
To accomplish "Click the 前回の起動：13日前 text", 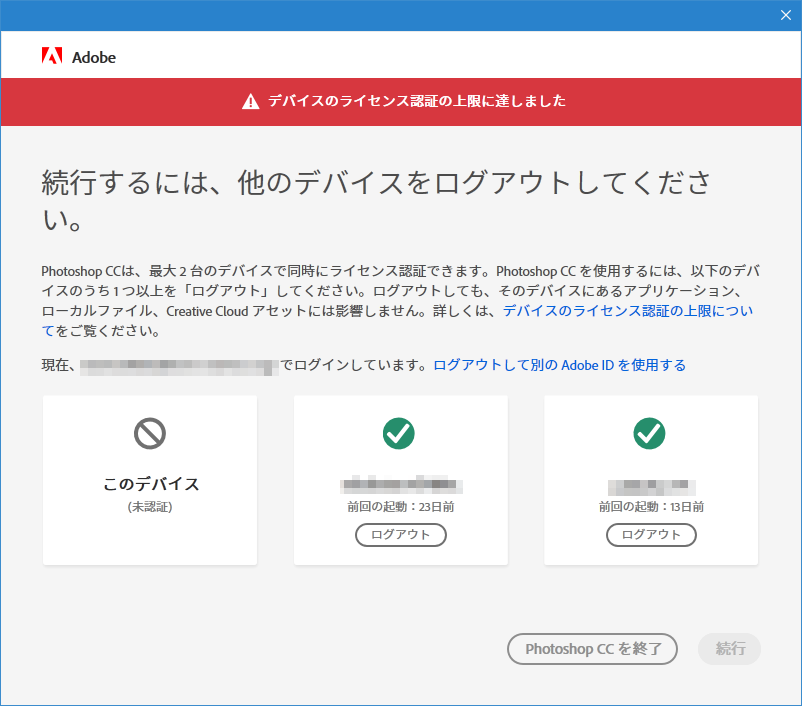I will [651, 507].
